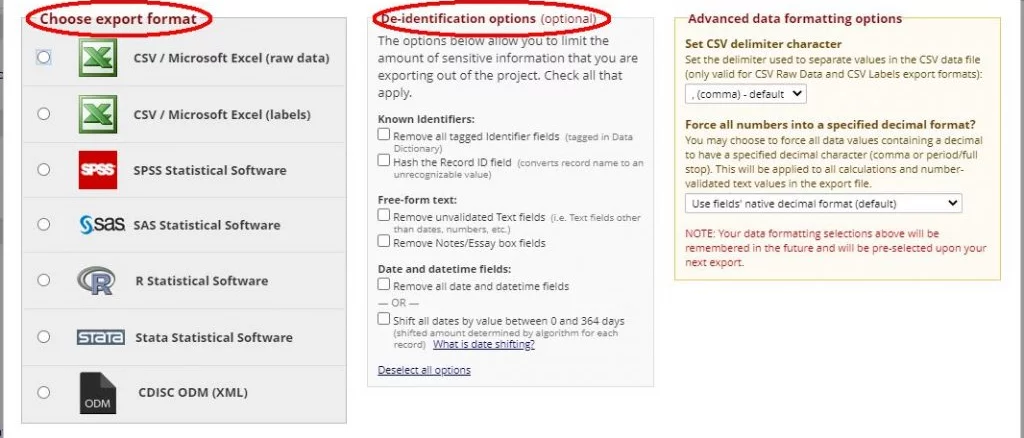The image size is (1024, 438).
Task: Click the red SPSS logo icon
Action: click(x=98, y=170)
